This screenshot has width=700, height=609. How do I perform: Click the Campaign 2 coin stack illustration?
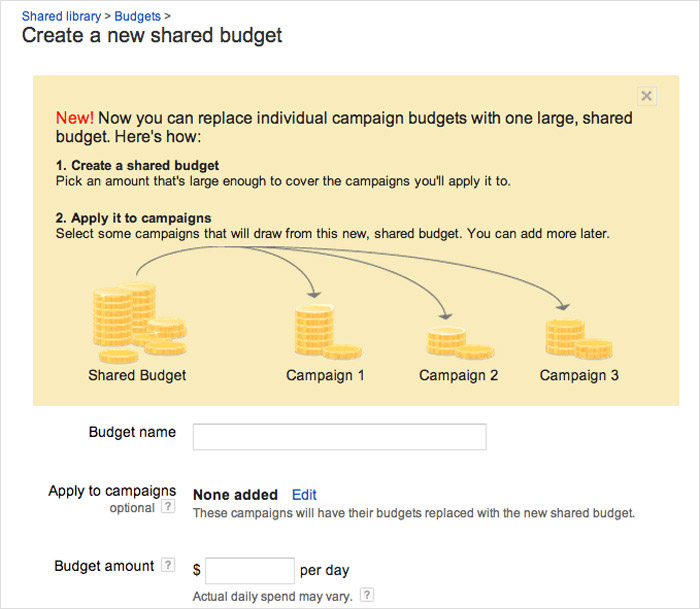click(460, 343)
